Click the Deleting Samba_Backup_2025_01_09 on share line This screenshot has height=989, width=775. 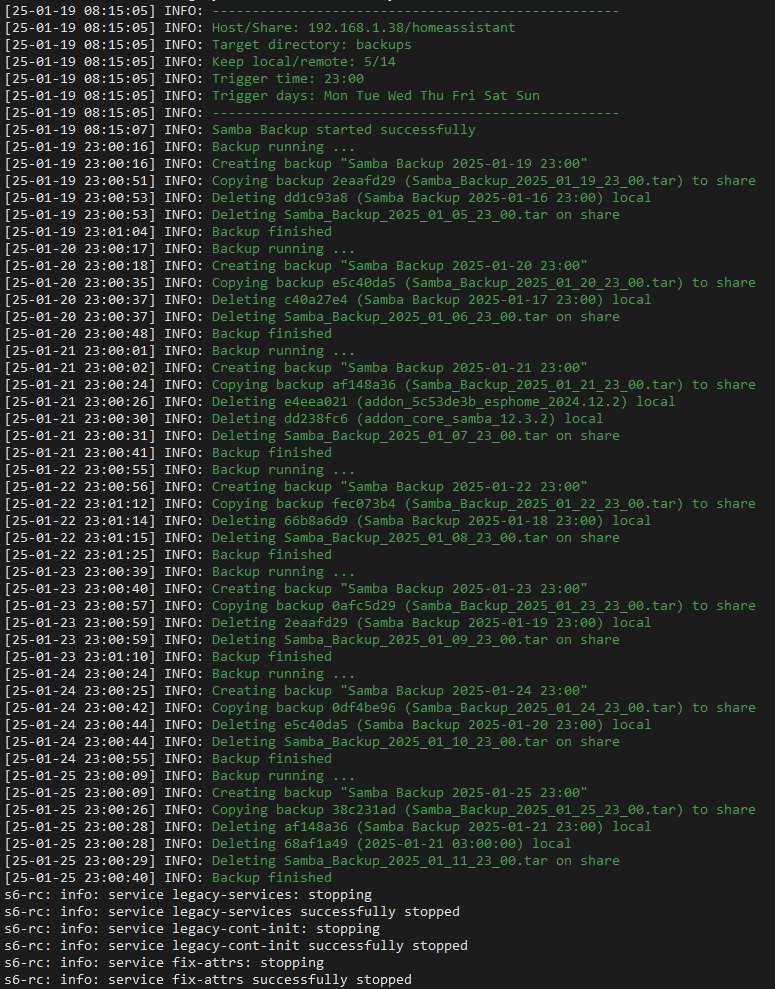point(415,640)
